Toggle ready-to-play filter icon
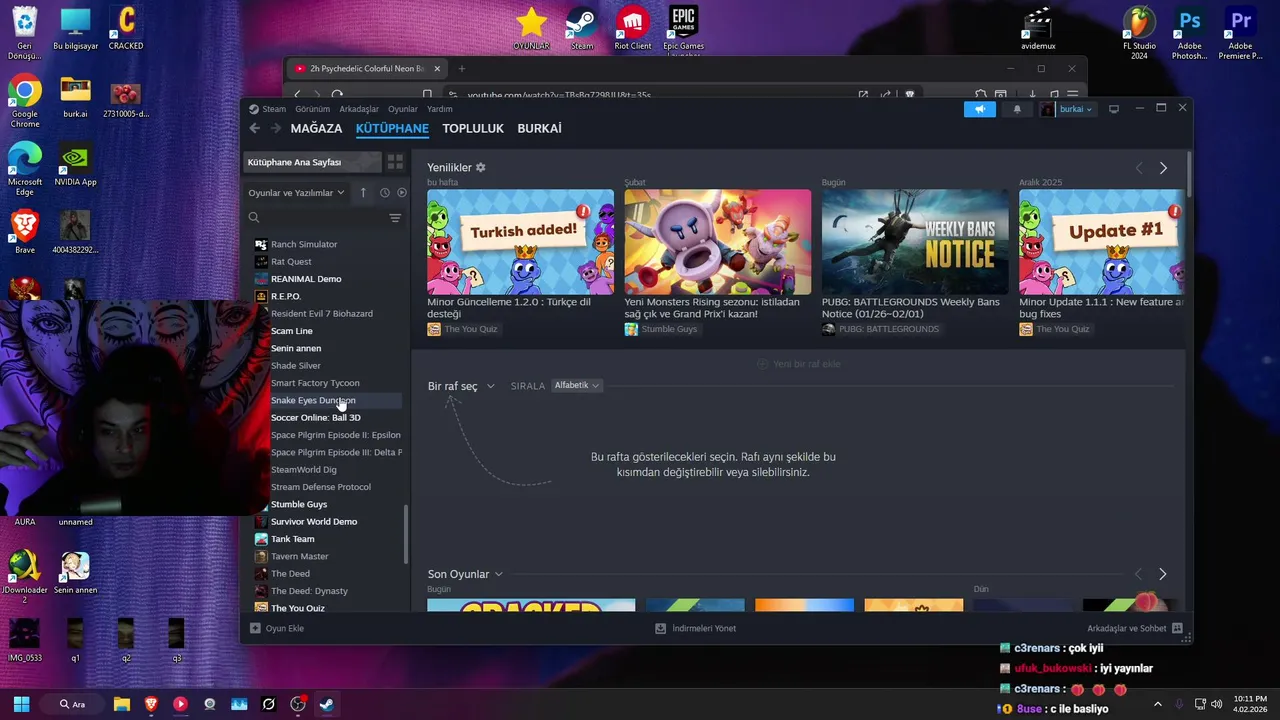The image size is (1280, 720). [x=402, y=192]
